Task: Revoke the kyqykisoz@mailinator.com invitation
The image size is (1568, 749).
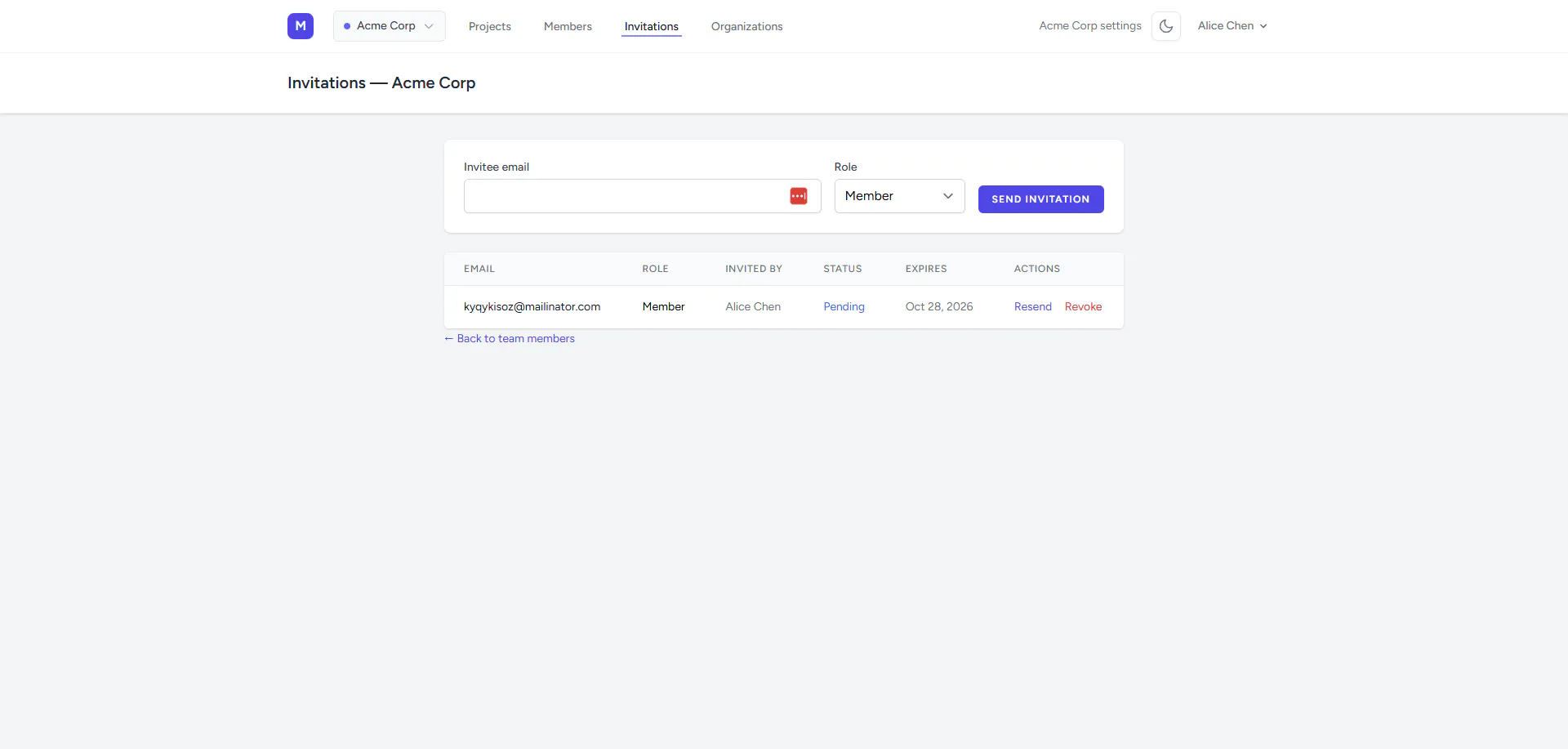Action: (1083, 307)
